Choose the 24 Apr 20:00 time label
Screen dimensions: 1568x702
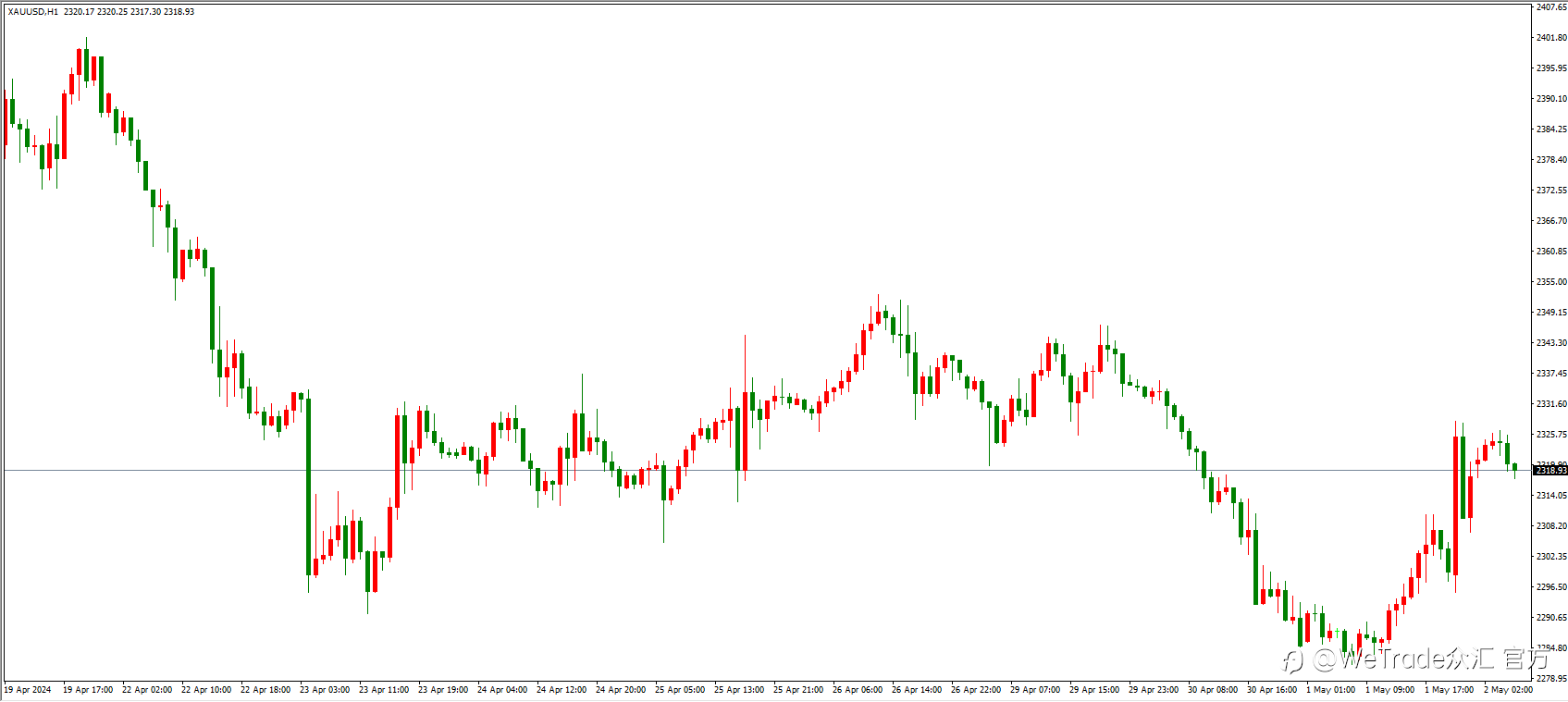click(621, 690)
